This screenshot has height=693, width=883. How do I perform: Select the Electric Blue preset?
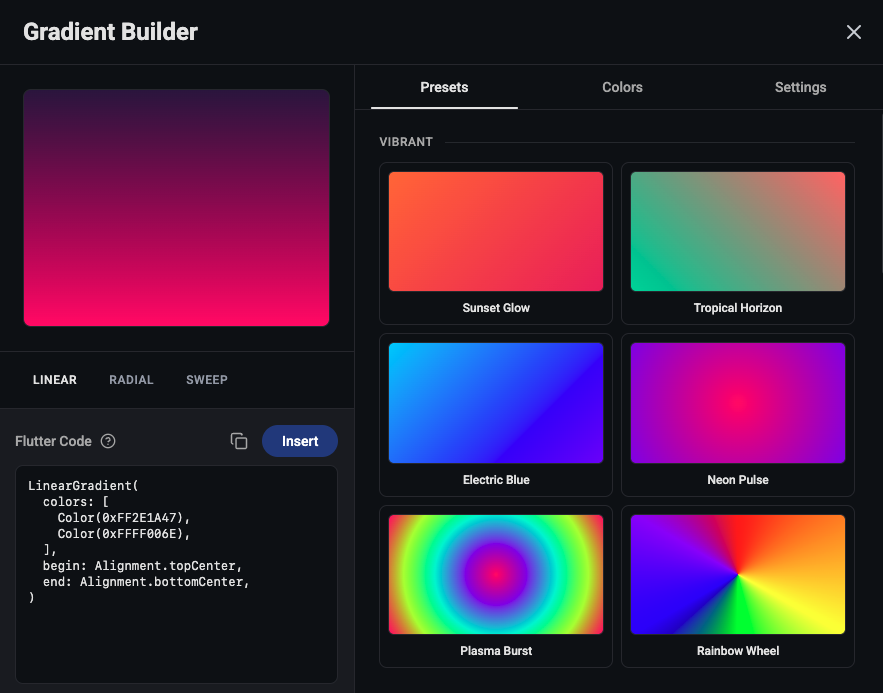[495, 402]
